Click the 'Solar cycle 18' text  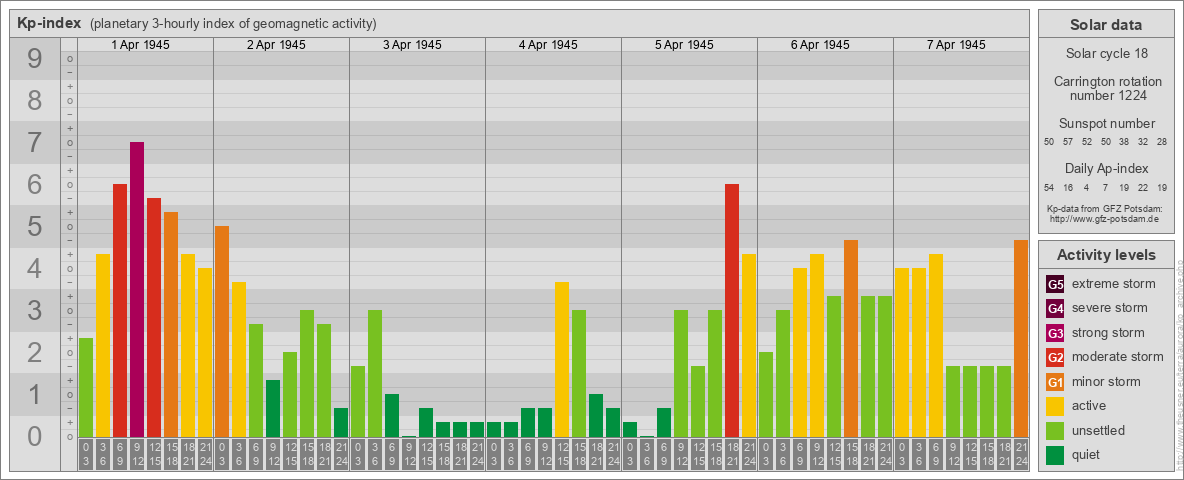pyautogui.click(x=1106, y=54)
